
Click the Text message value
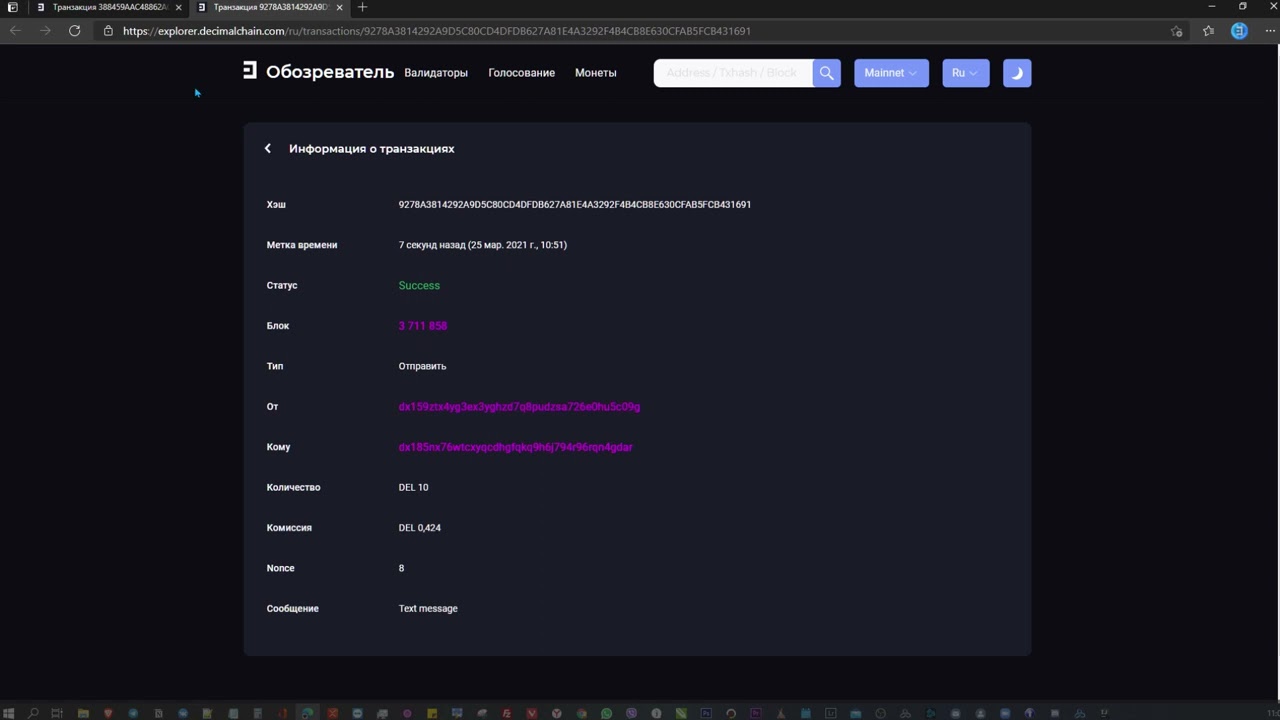click(x=428, y=608)
